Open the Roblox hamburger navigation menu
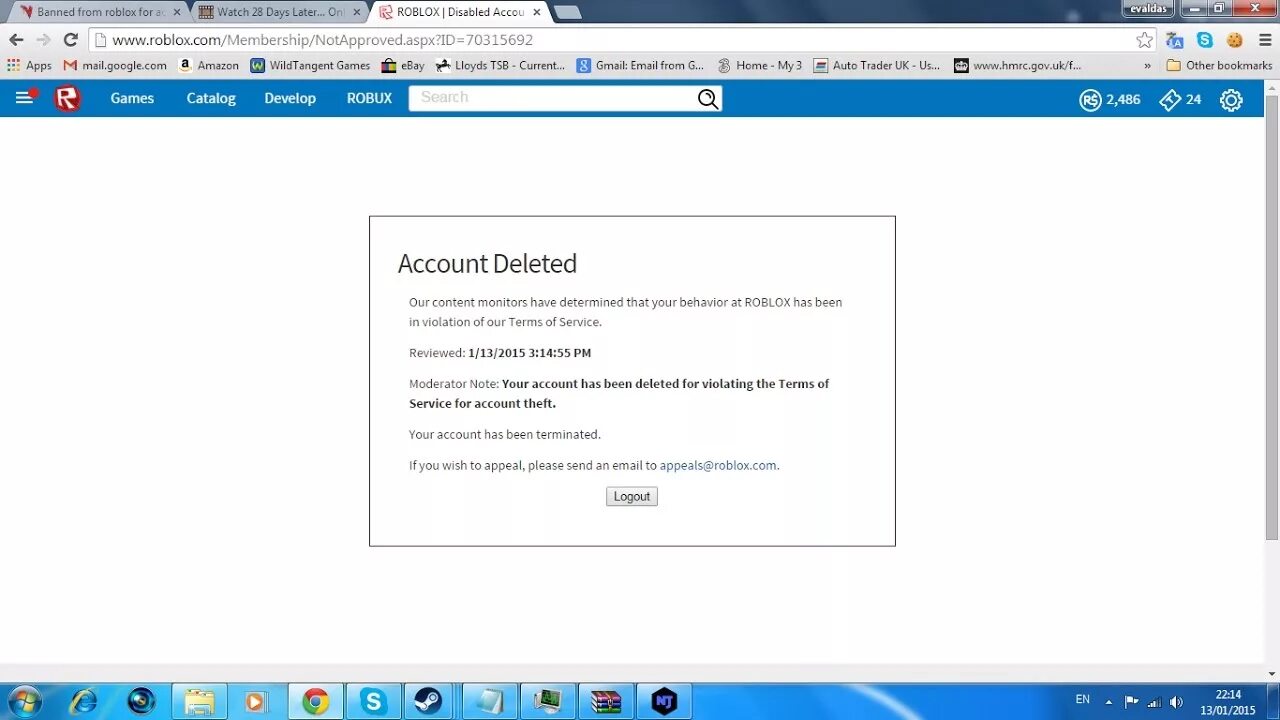Screen dimensions: 1280x720 pos(24,98)
